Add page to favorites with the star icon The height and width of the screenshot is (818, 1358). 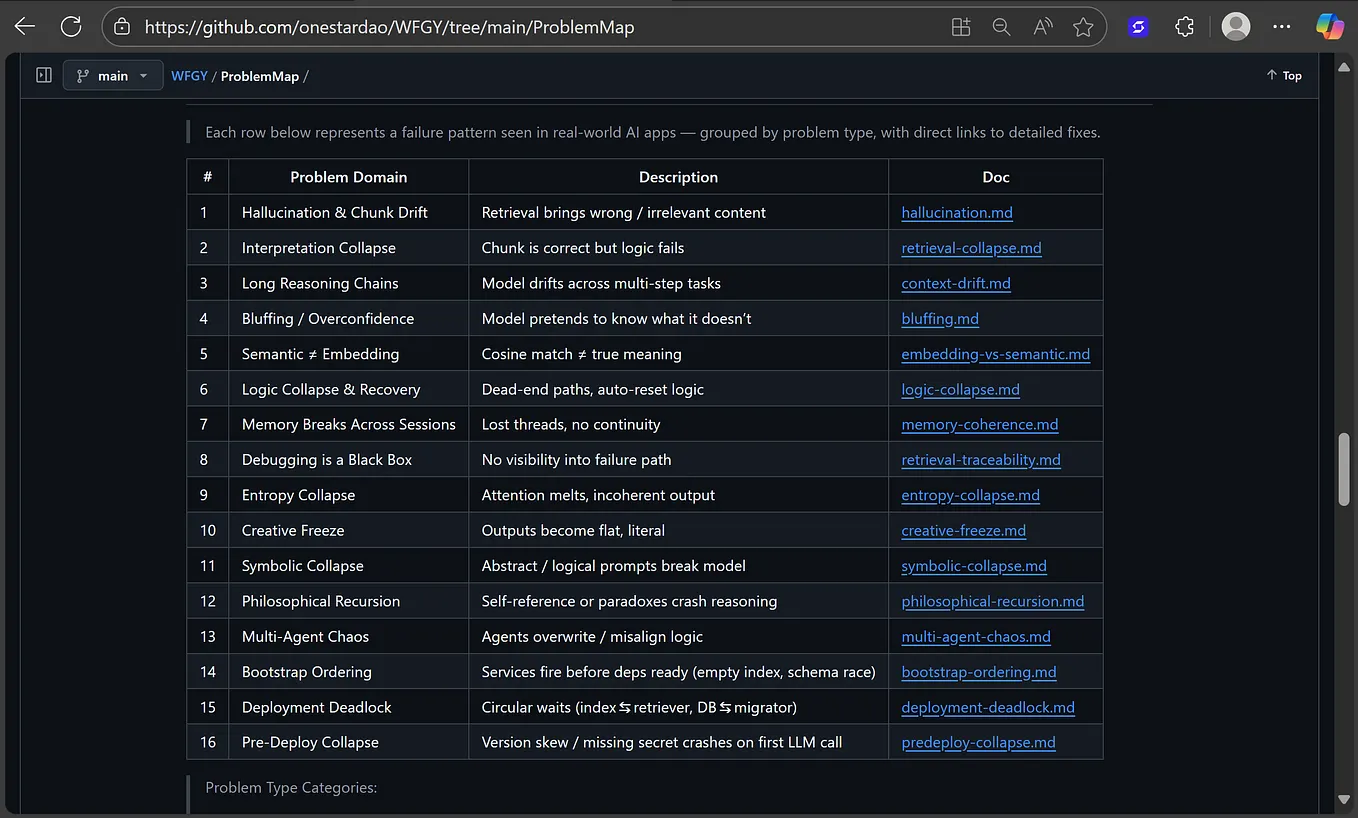pyautogui.click(x=1083, y=27)
